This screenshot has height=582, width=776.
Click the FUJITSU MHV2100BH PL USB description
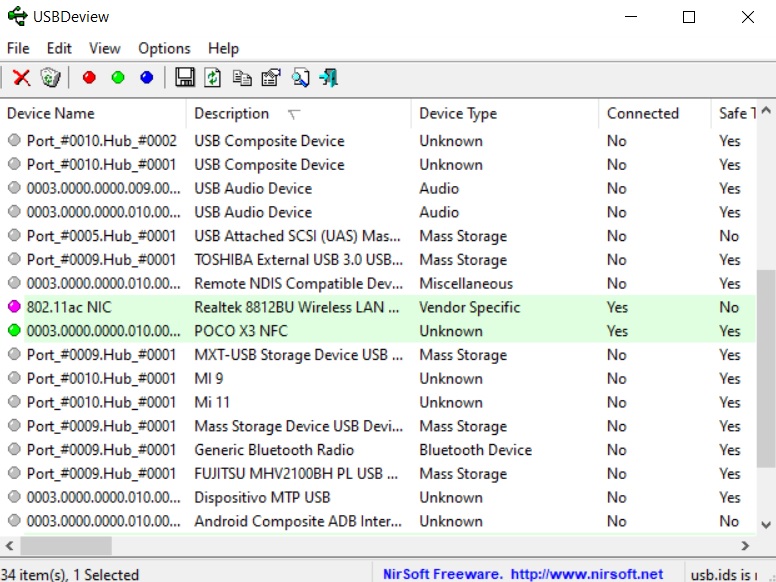point(296,473)
